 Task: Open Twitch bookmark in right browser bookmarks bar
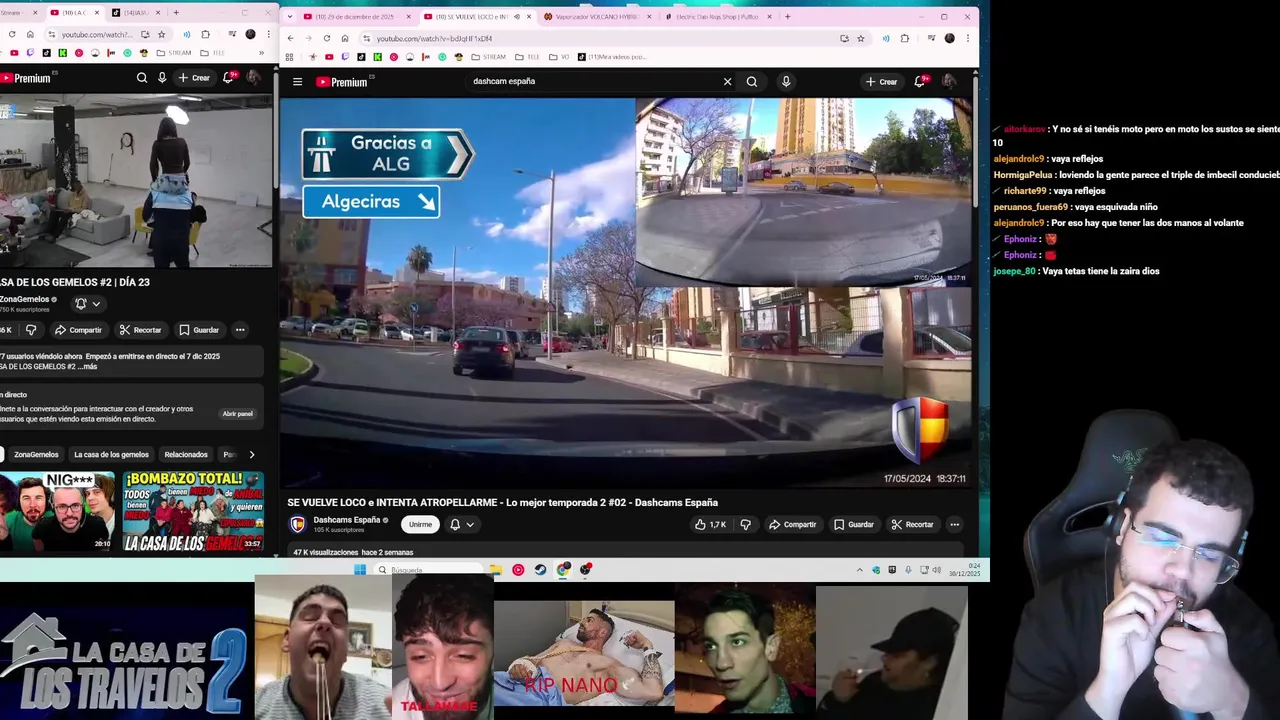point(345,57)
